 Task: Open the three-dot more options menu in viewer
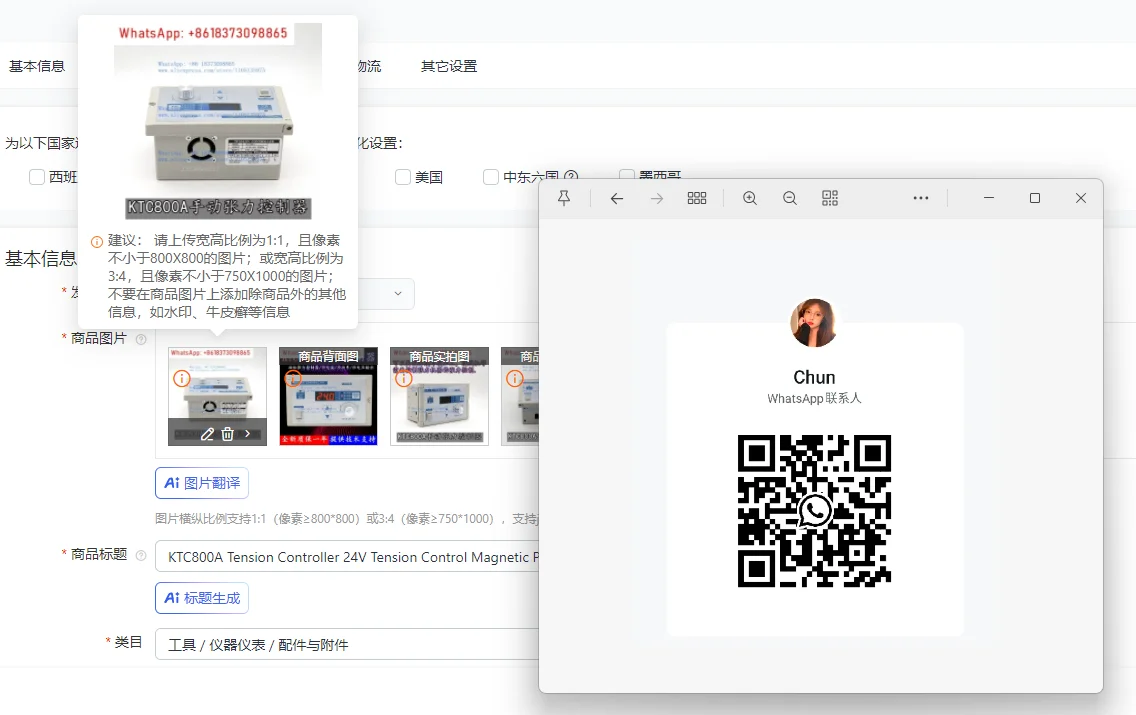921,198
